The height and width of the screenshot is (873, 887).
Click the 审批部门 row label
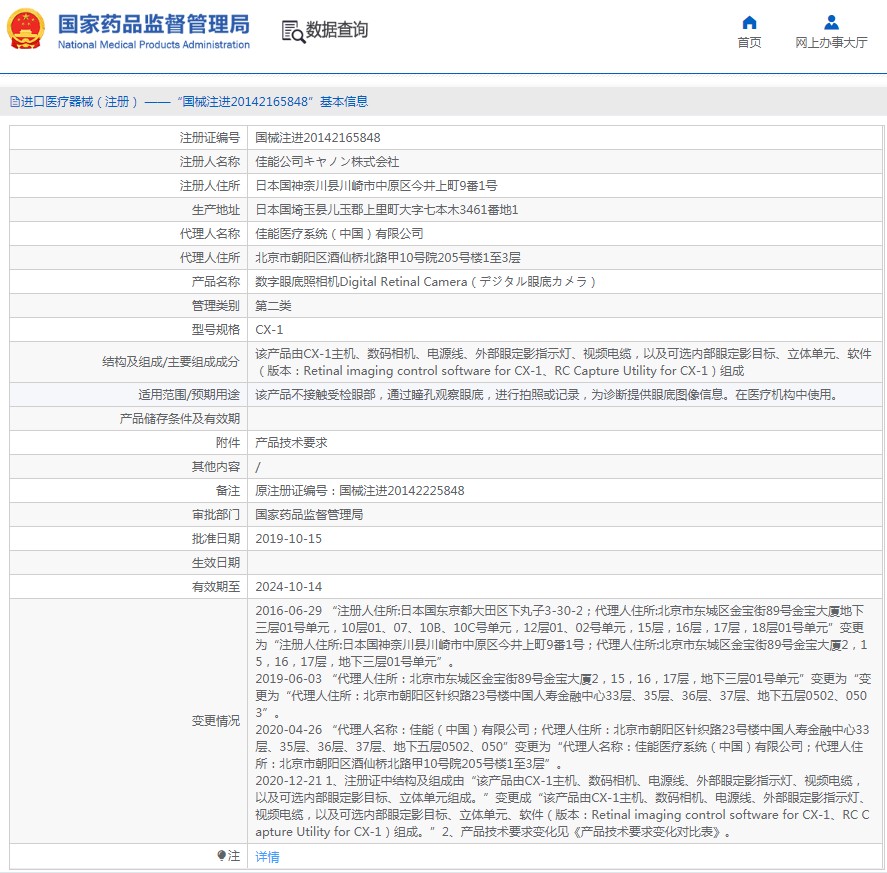coord(216,515)
